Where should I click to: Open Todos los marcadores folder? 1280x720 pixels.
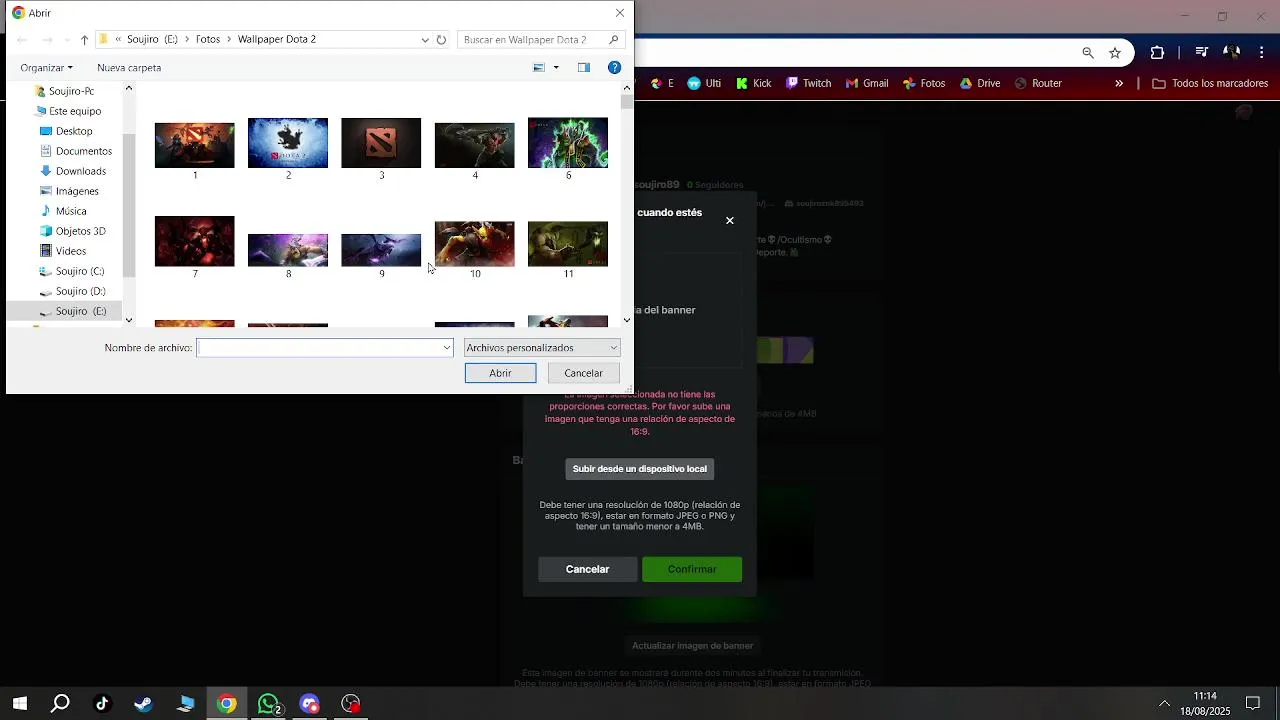[1210, 84]
